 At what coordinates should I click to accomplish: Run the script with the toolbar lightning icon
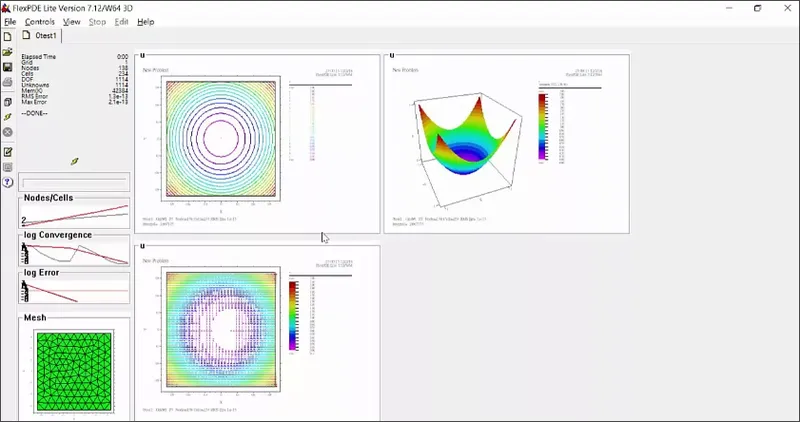tap(7, 117)
